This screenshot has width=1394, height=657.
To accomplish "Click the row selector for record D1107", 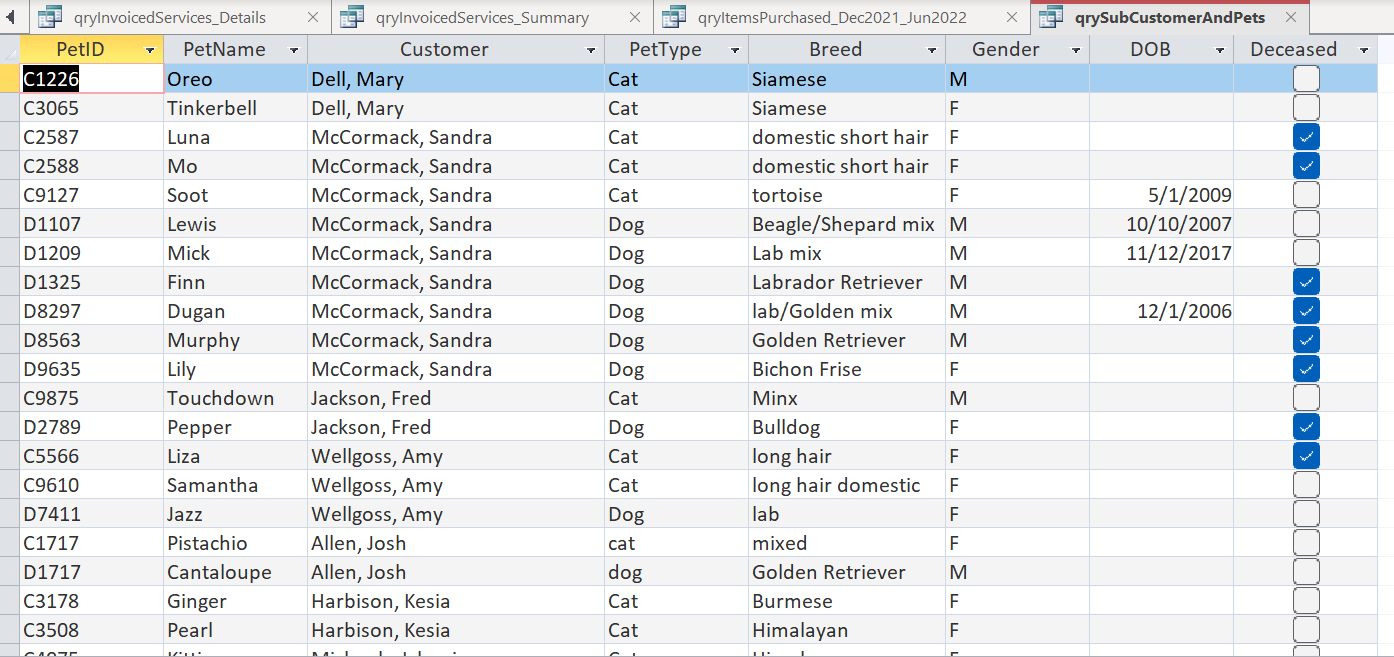I will (x=9, y=224).
